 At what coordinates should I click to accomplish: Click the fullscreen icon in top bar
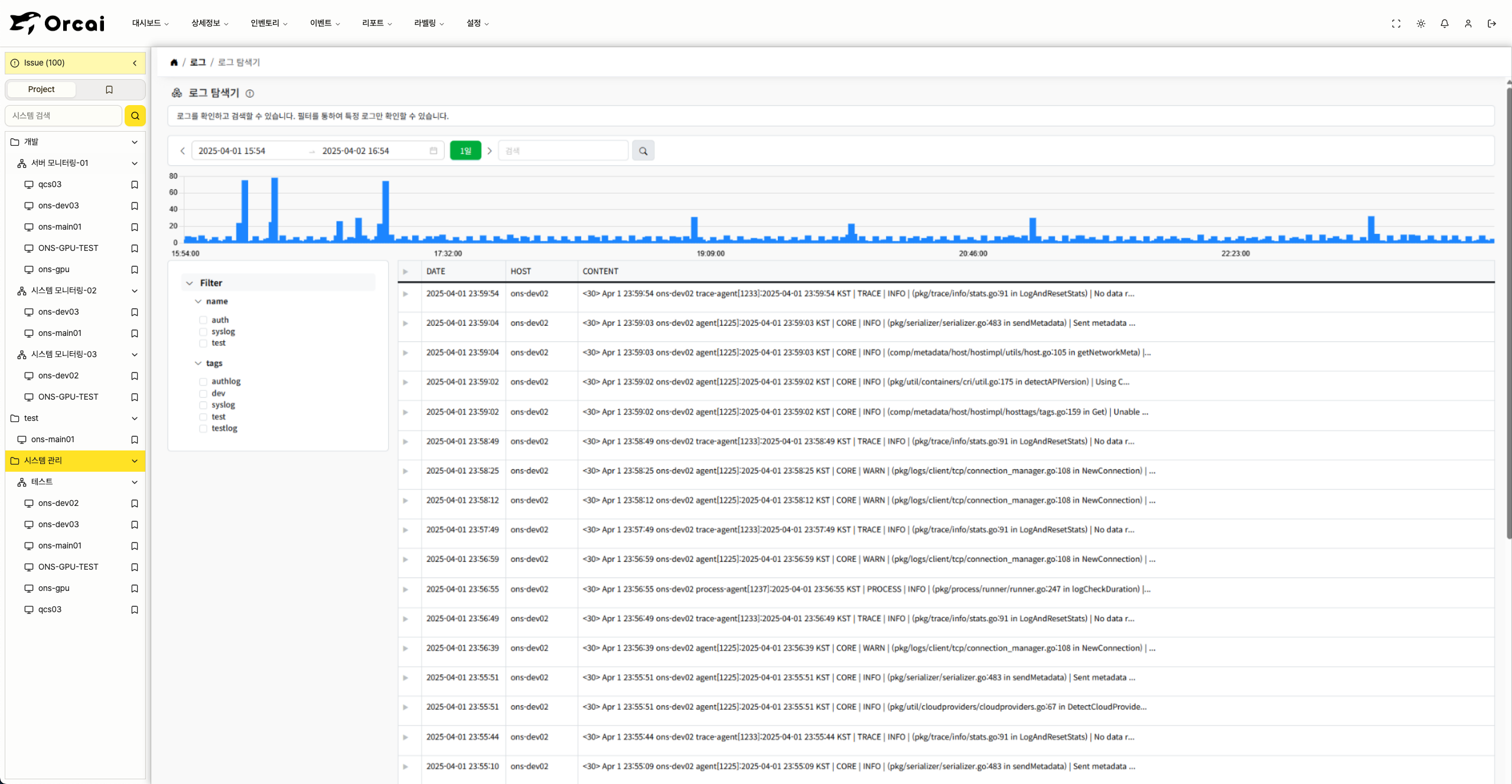1396,24
